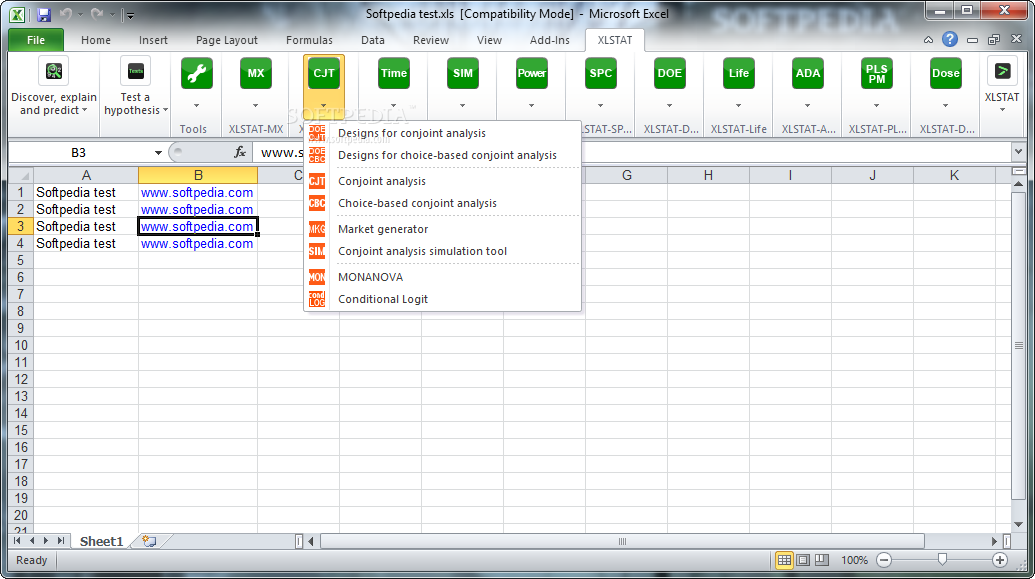The width and height of the screenshot is (1035, 579).
Task: Switch to Page Break Preview icon
Action: click(x=821, y=560)
